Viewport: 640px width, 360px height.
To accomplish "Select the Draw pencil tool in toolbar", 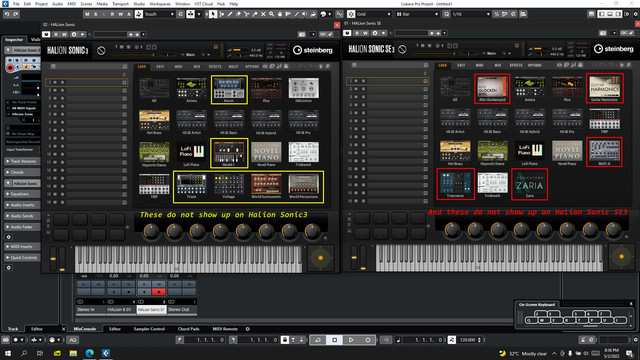I will pos(230,14).
